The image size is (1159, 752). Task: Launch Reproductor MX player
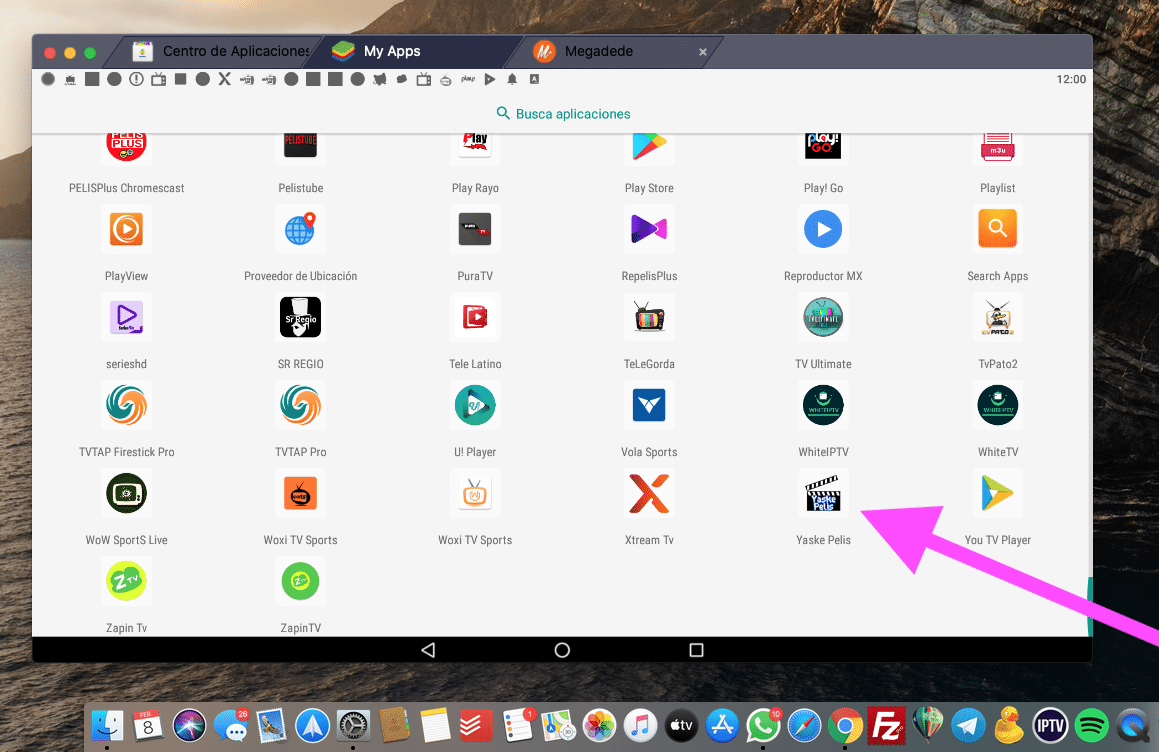tap(823, 230)
